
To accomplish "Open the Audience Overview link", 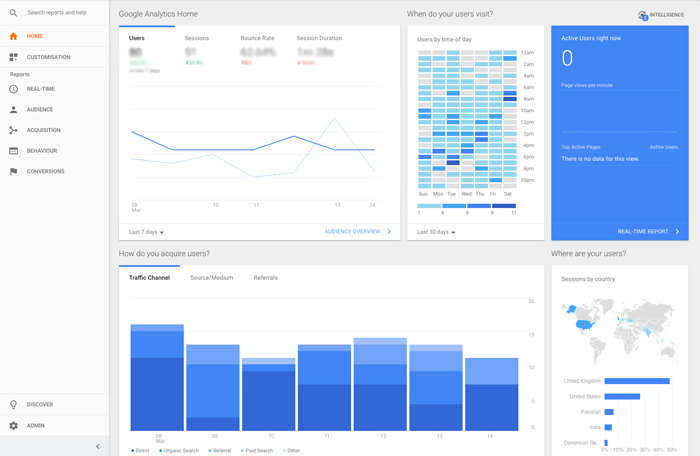I will coord(357,231).
